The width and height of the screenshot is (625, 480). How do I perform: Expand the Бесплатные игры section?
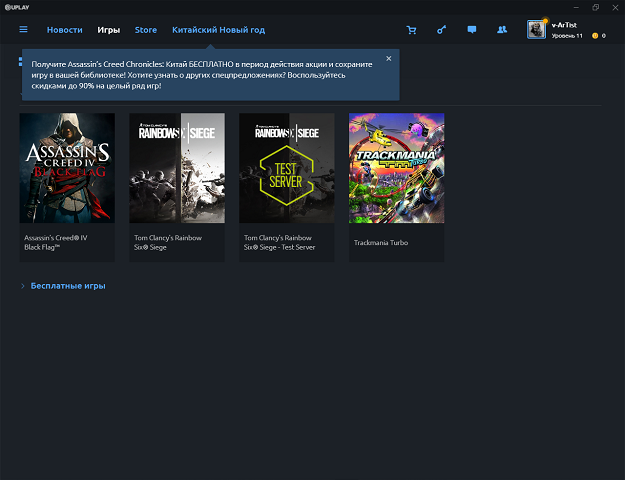coord(67,286)
